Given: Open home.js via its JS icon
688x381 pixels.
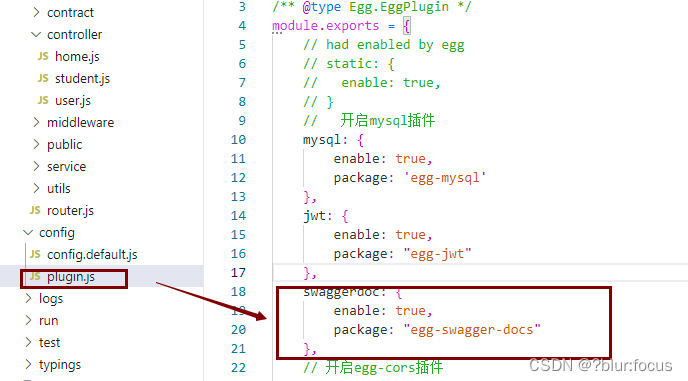Looking at the screenshot, I should [x=43, y=57].
